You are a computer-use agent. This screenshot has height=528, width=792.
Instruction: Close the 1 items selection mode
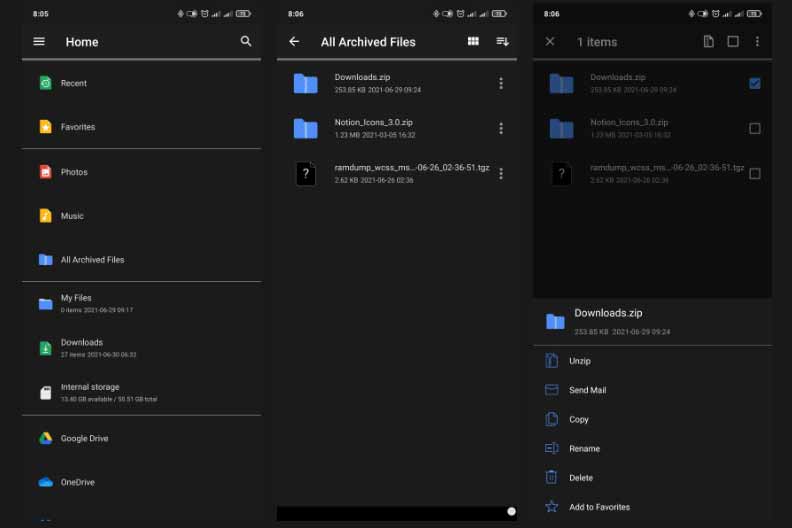tap(550, 41)
